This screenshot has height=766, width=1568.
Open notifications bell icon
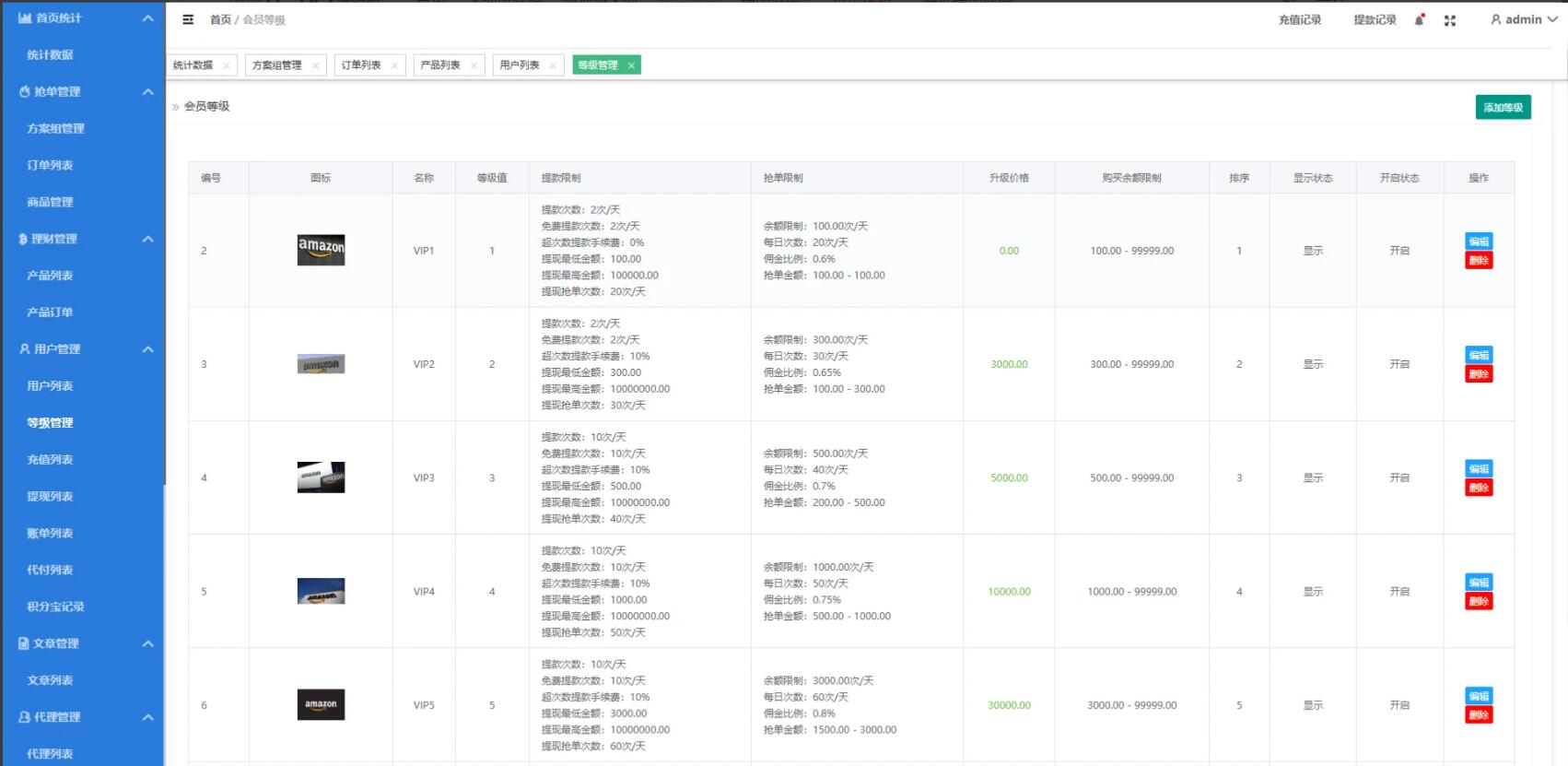1420,19
